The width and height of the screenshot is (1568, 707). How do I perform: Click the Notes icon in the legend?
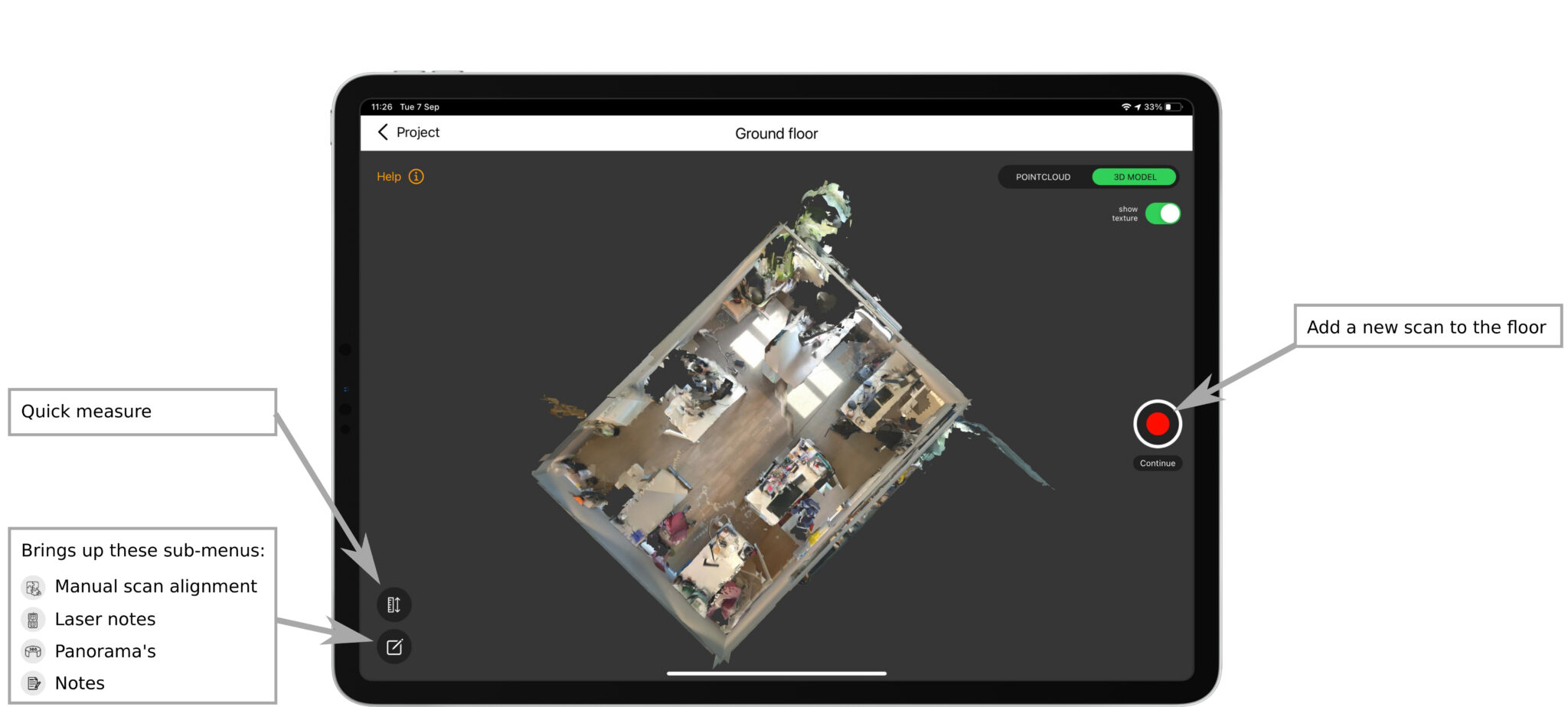pyautogui.click(x=33, y=683)
